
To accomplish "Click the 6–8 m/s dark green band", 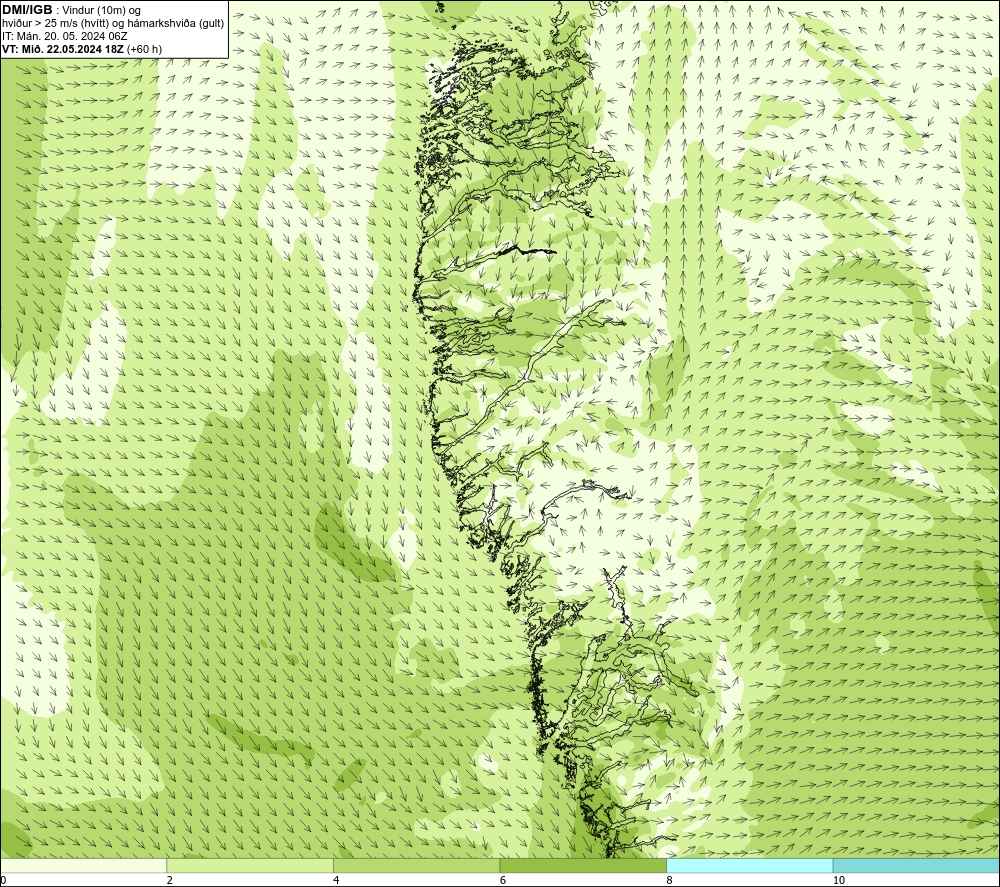I will [x=583, y=866].
